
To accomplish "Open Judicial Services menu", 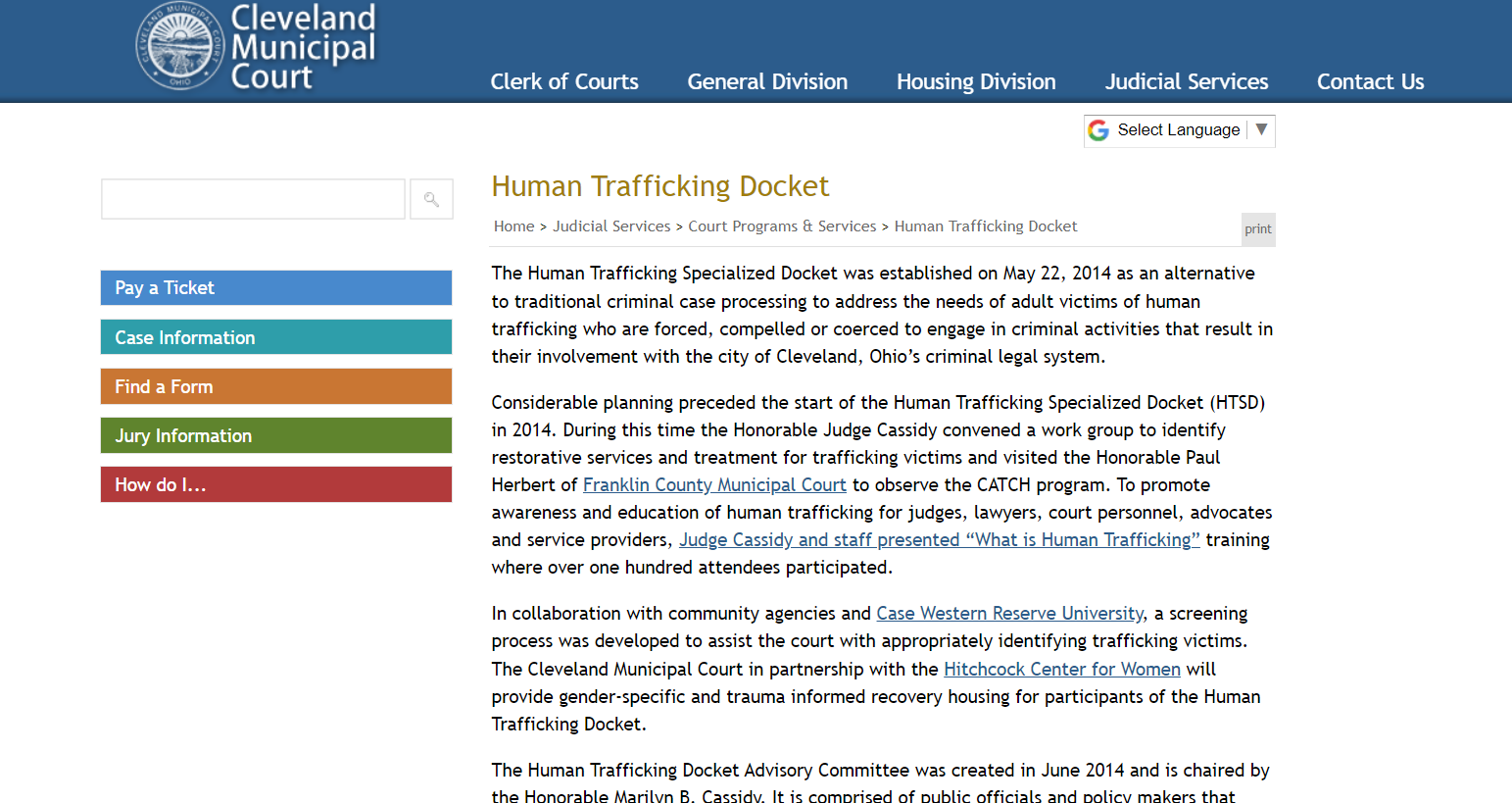I will (1187, 82).
